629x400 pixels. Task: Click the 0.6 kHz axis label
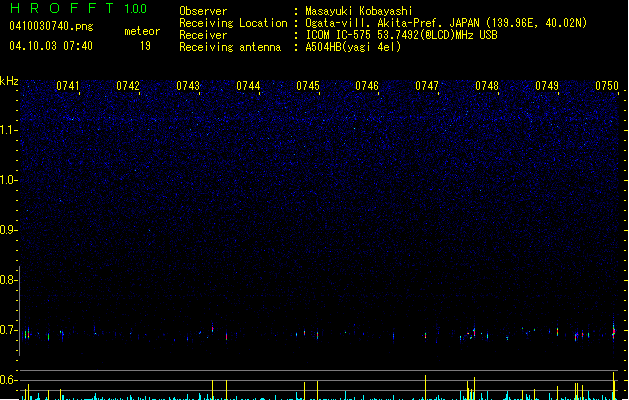tap(8, 380)
